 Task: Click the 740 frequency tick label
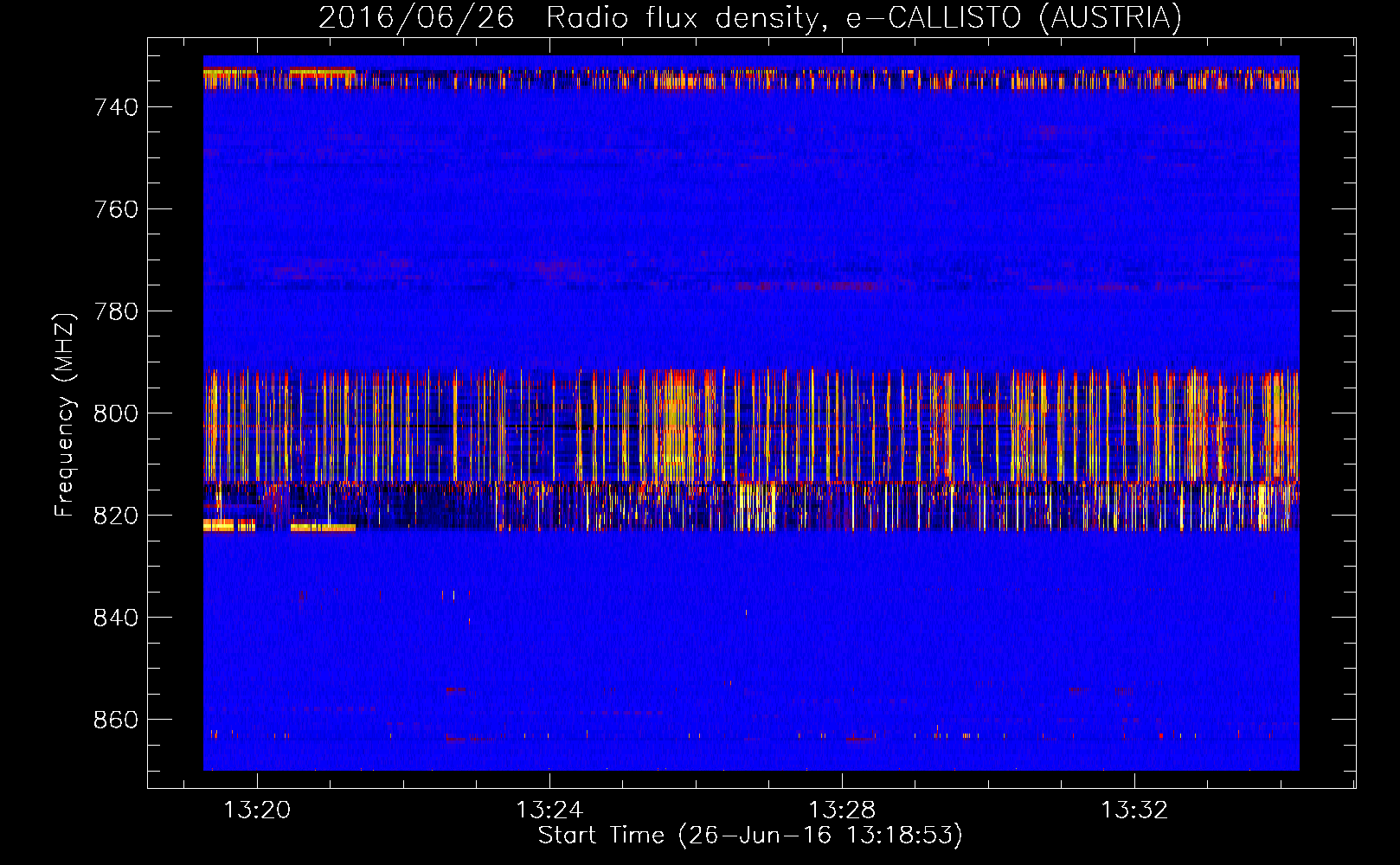coord(116,107)
